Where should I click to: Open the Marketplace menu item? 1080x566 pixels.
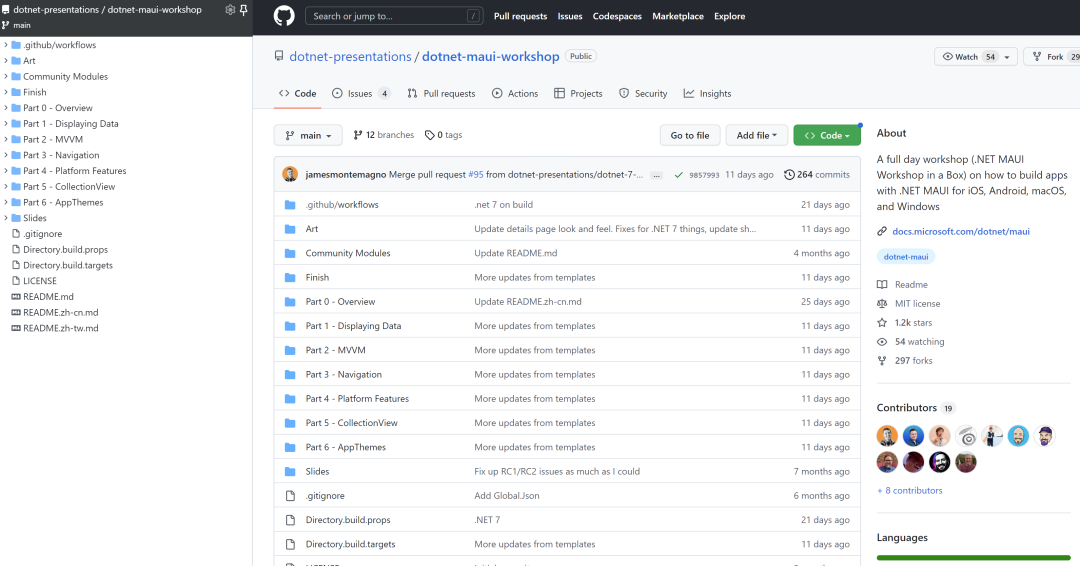(678, 16)
